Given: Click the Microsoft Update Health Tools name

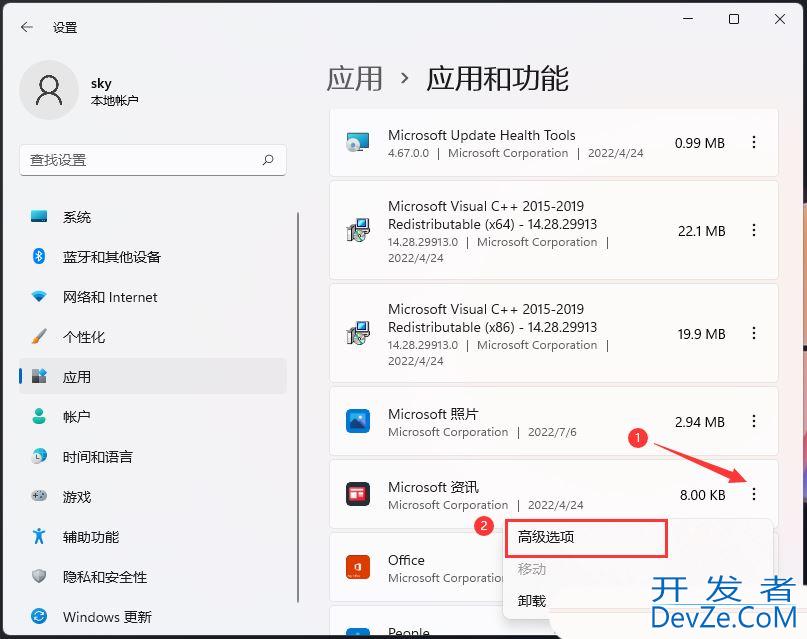Looking at the screenshot, I should pos(482,135).
